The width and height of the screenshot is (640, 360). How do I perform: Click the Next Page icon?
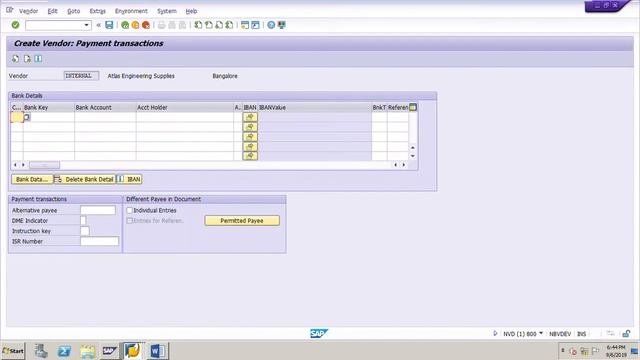tap(219, 25)
